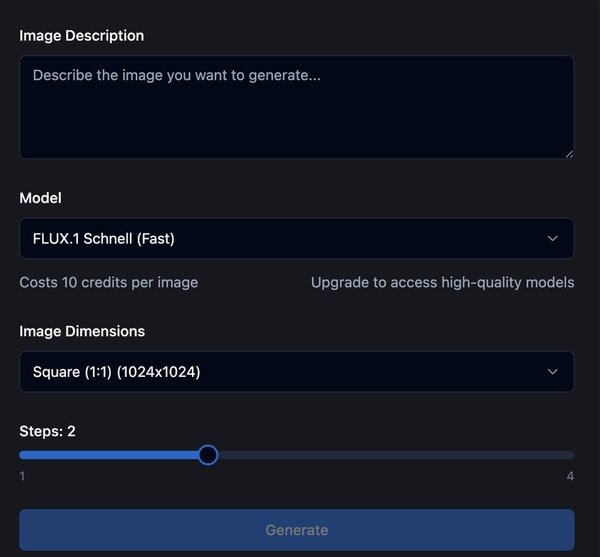Click the text area resize handle

click(569, 153)
